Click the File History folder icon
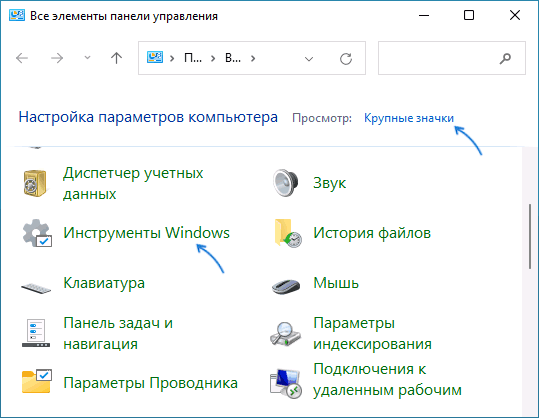539x418 pixels. coord(288,233)
